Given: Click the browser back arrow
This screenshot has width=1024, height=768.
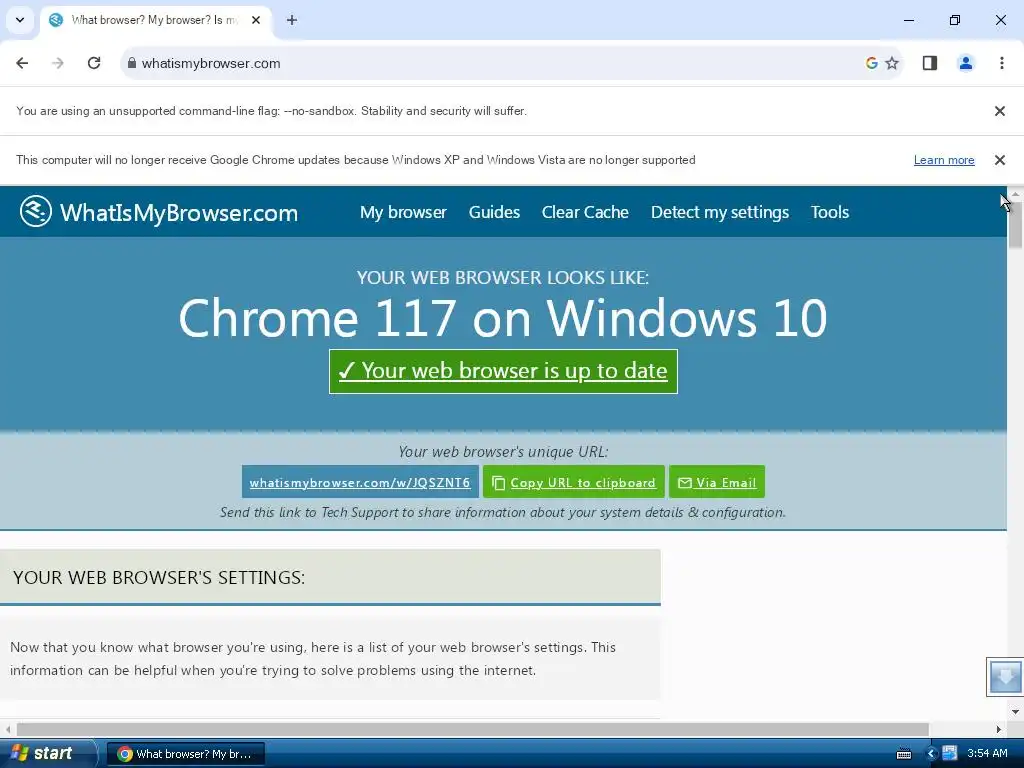Looking at the screenshot, I should [x=22, y=63].
